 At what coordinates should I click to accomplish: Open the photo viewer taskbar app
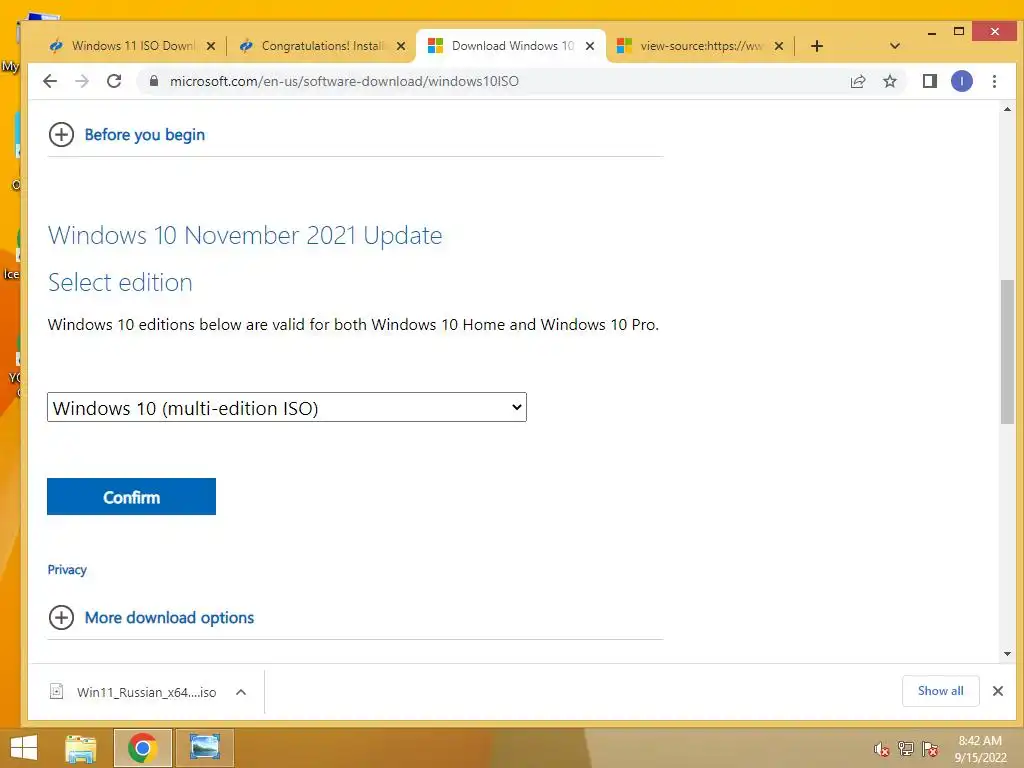(x=204, y=748)
